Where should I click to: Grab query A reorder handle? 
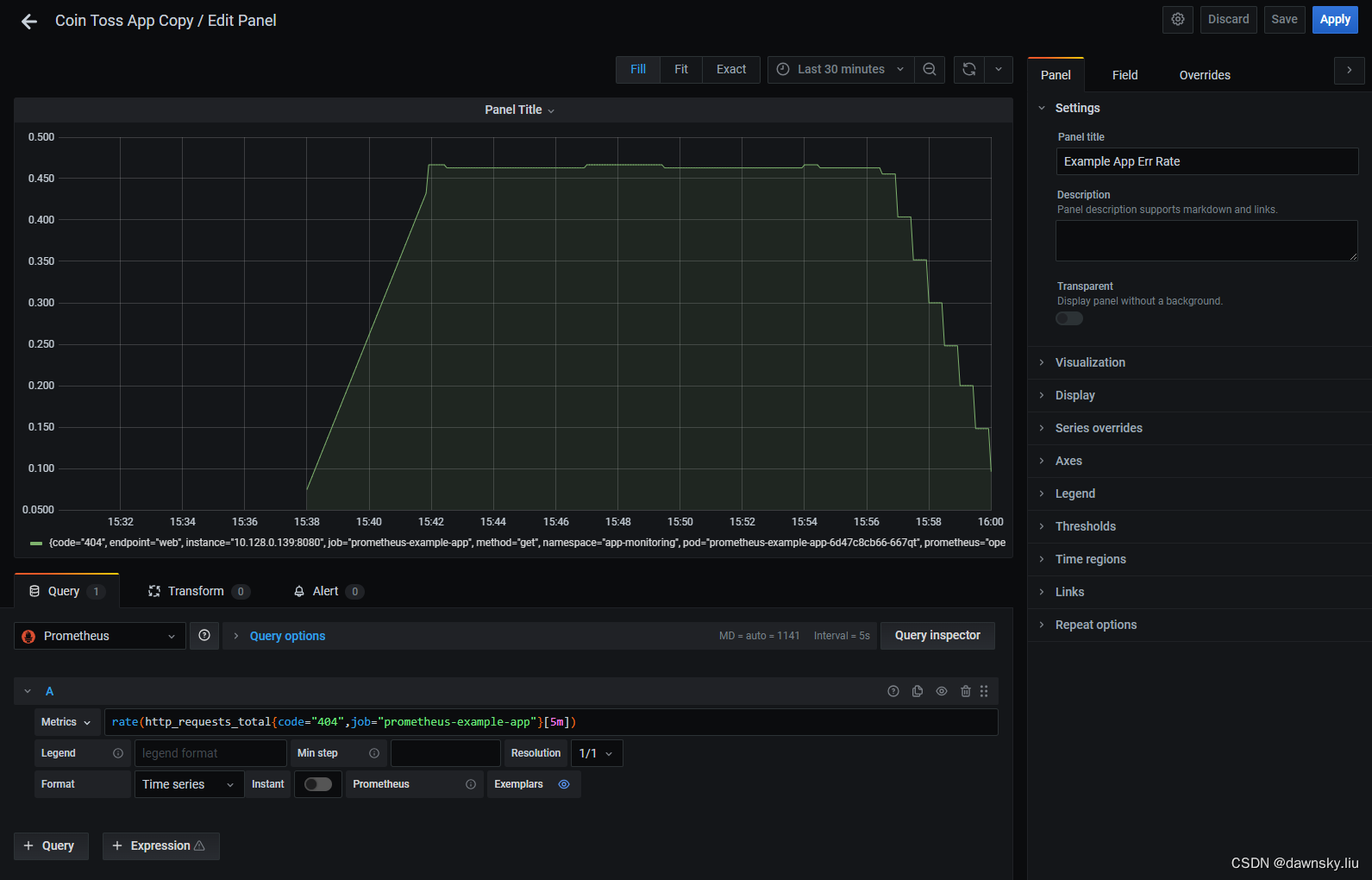[984, 691]
